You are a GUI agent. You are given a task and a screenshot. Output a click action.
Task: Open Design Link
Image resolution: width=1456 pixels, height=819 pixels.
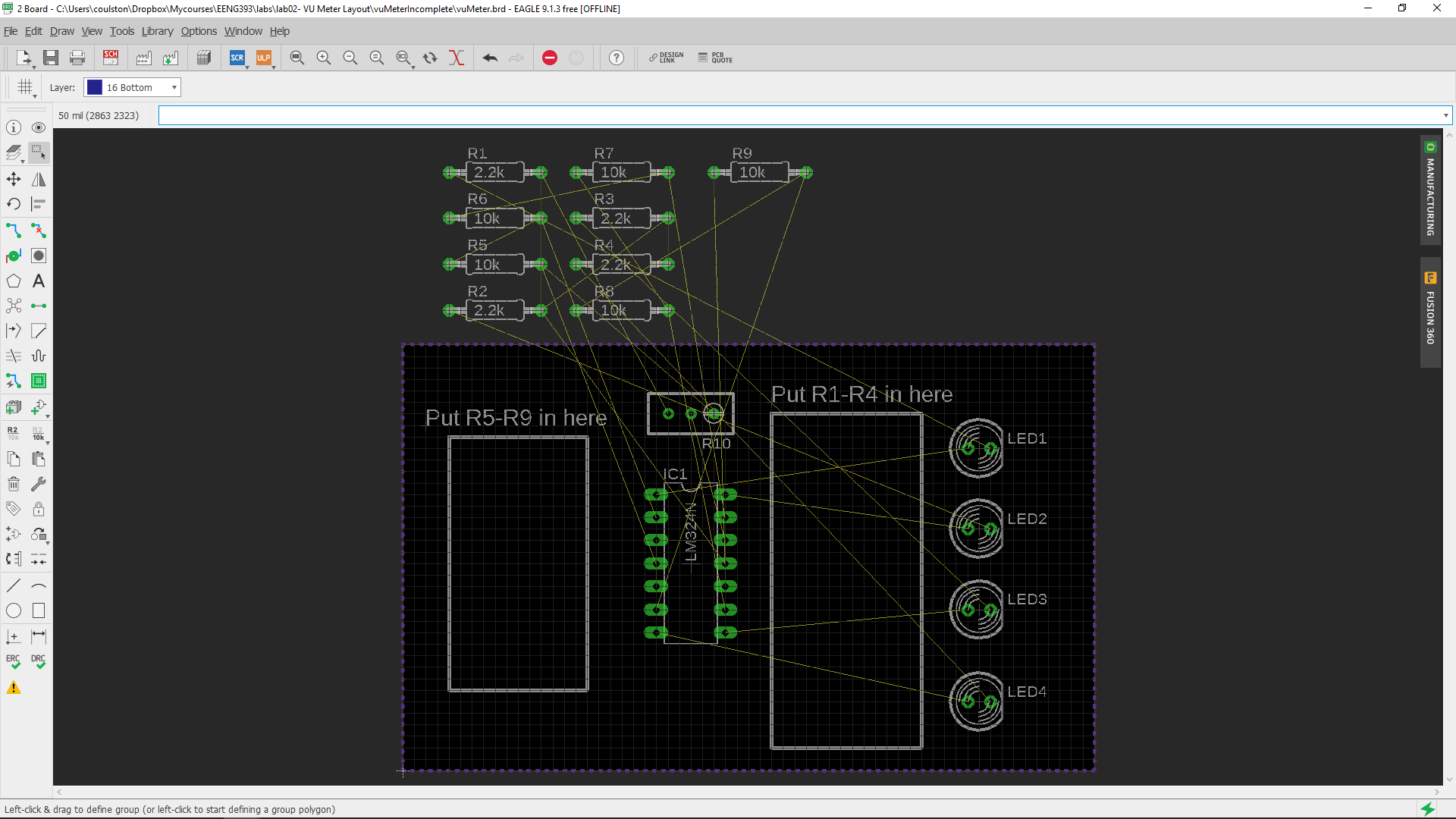tap(667, 58)
